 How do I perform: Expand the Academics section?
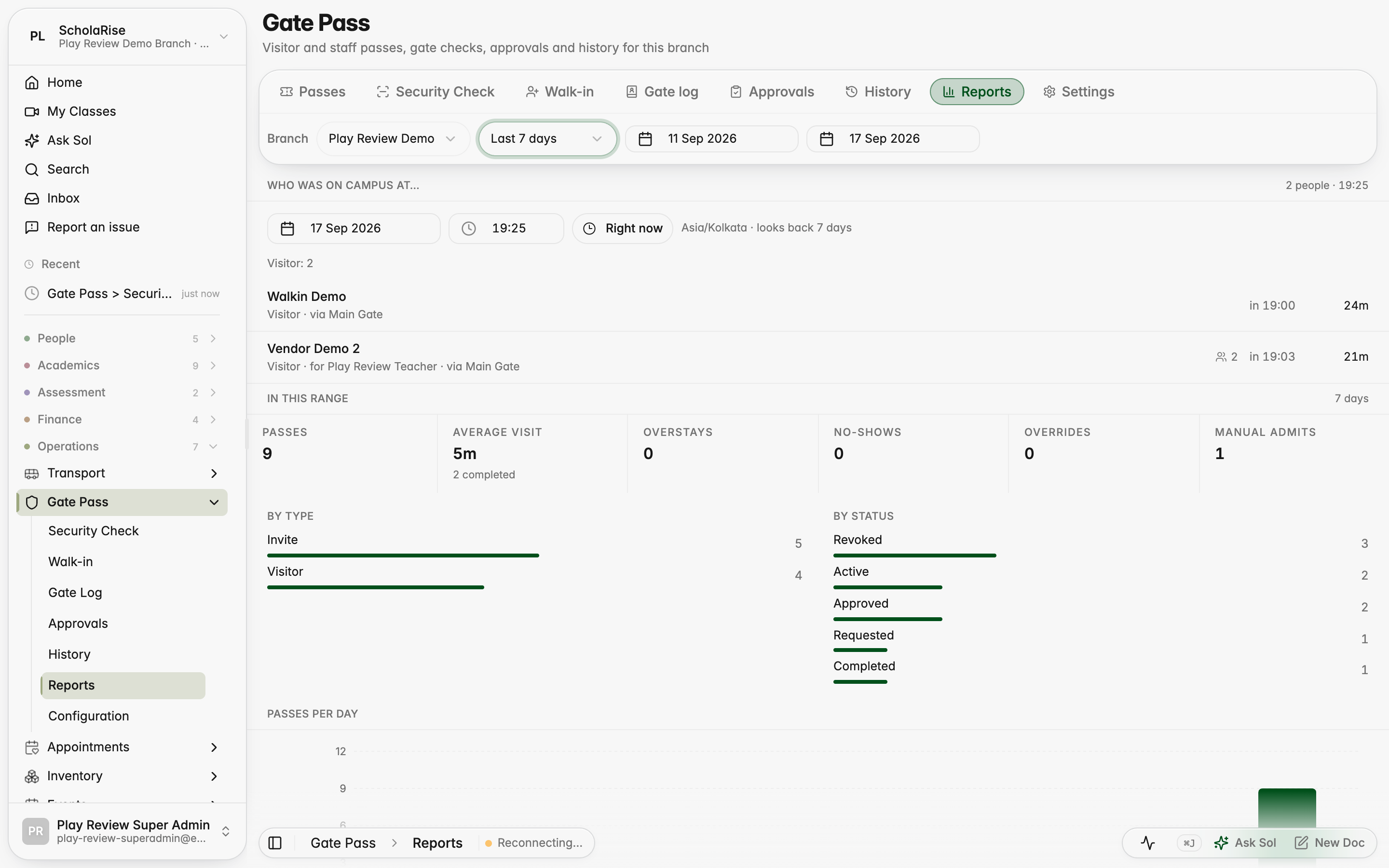[122, 366]
